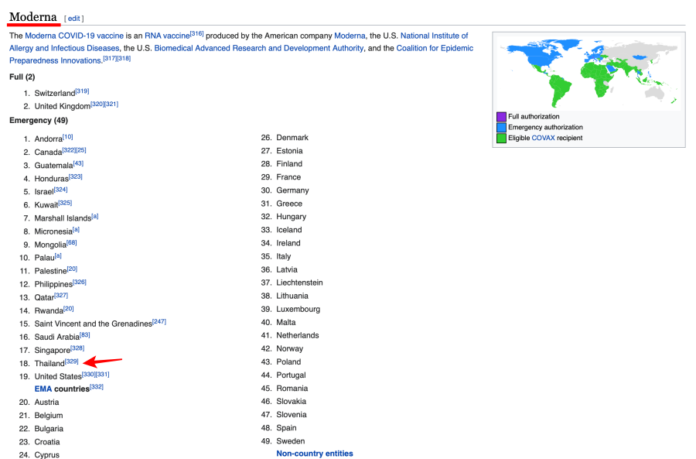Open citation 328 next to Singapore

click(78, 348)
